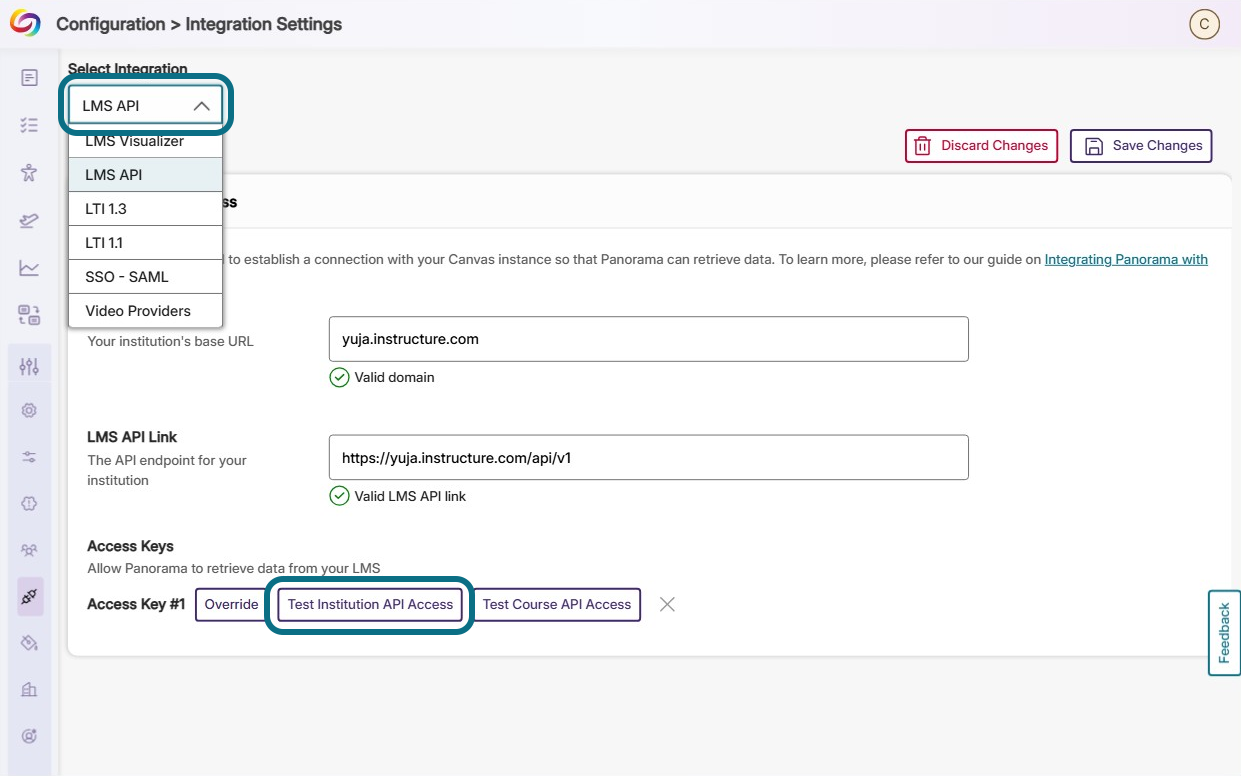Click the Access Keys heading
This screenshot has height=776, width=1241.
130,546
